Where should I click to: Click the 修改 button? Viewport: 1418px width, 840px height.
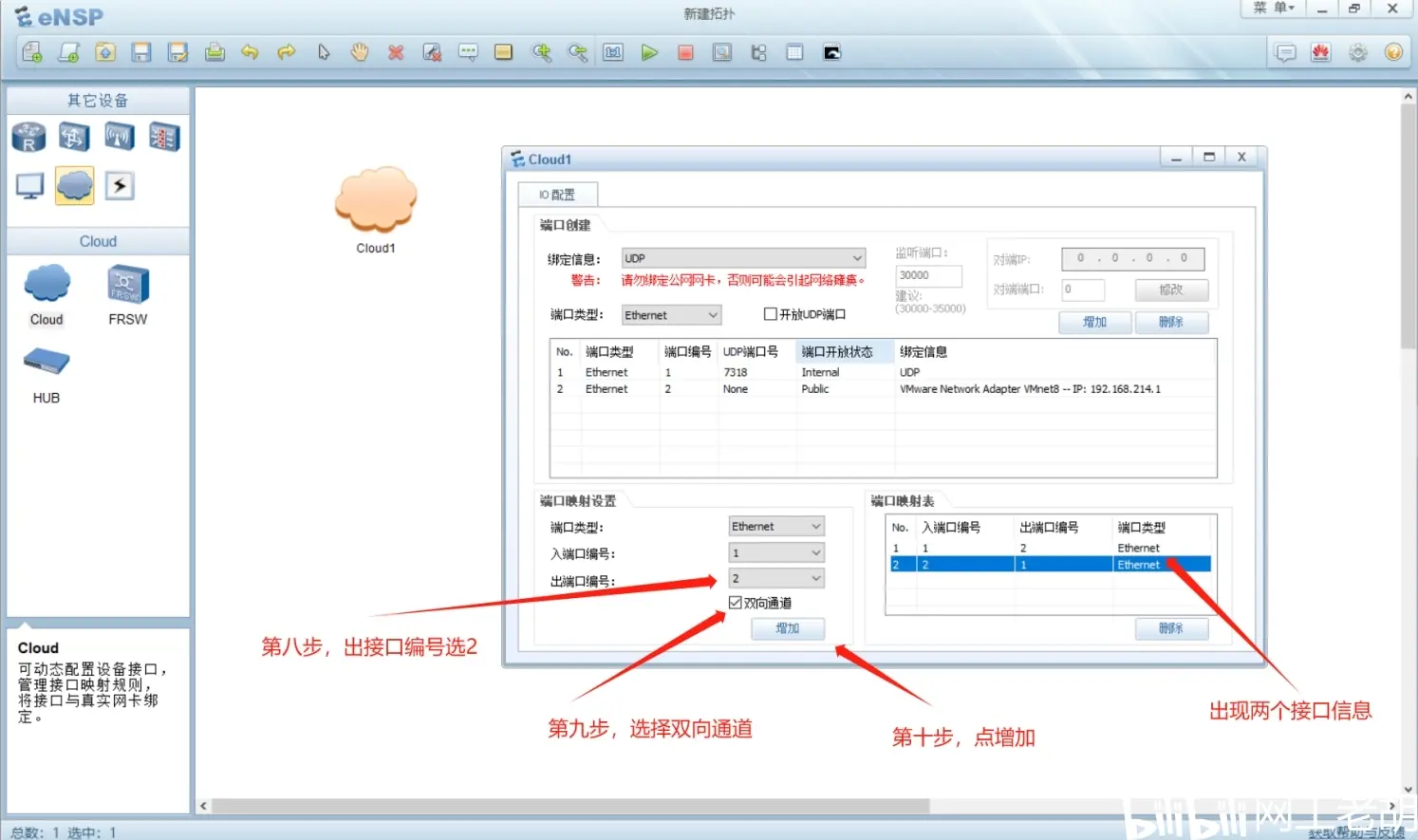pos(1171,289)
